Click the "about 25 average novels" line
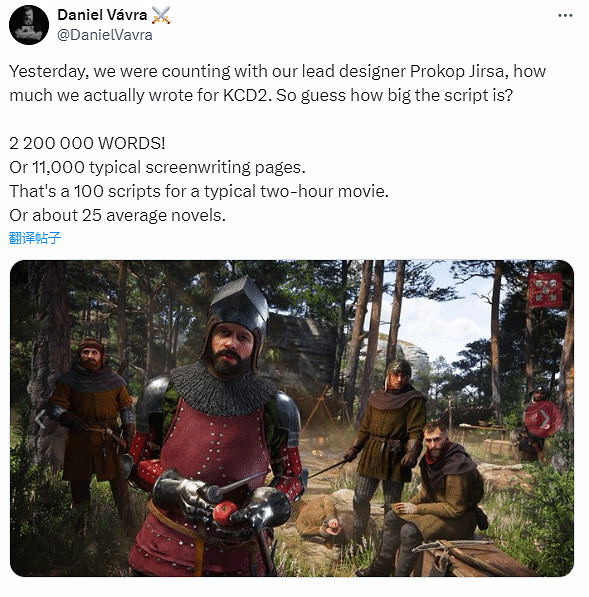This screenshot has width=589, height=597. (117, 215)
